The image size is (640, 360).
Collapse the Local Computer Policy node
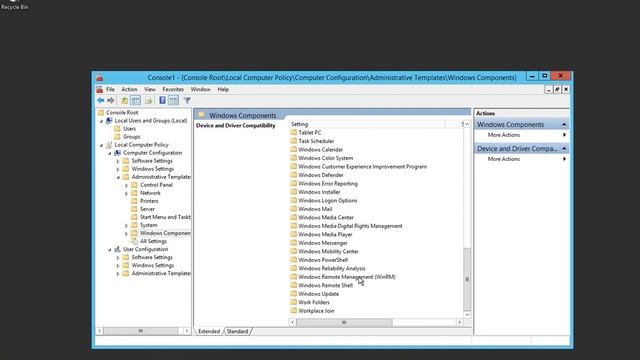[102, 145]
